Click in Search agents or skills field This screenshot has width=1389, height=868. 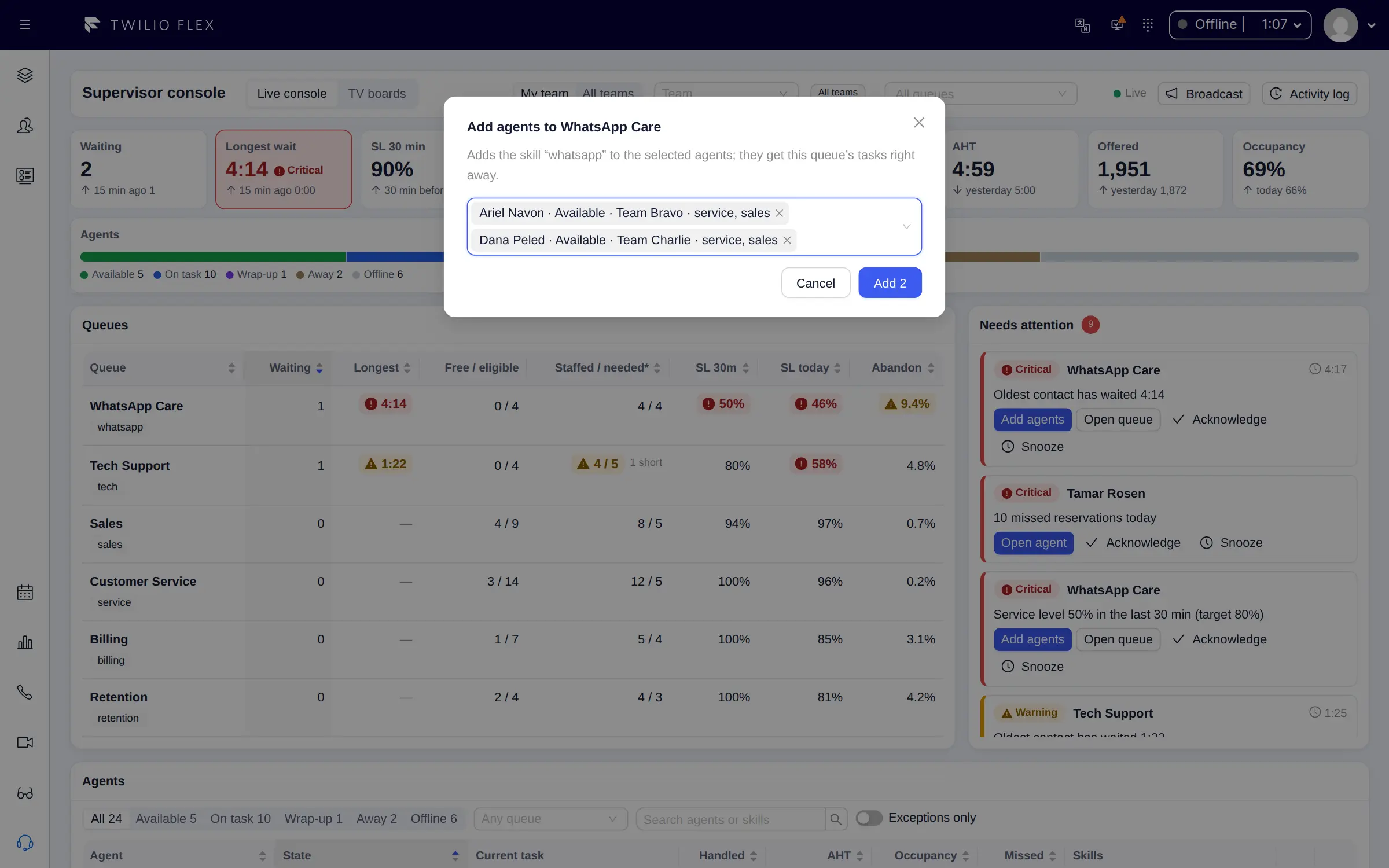coord(731,819)
